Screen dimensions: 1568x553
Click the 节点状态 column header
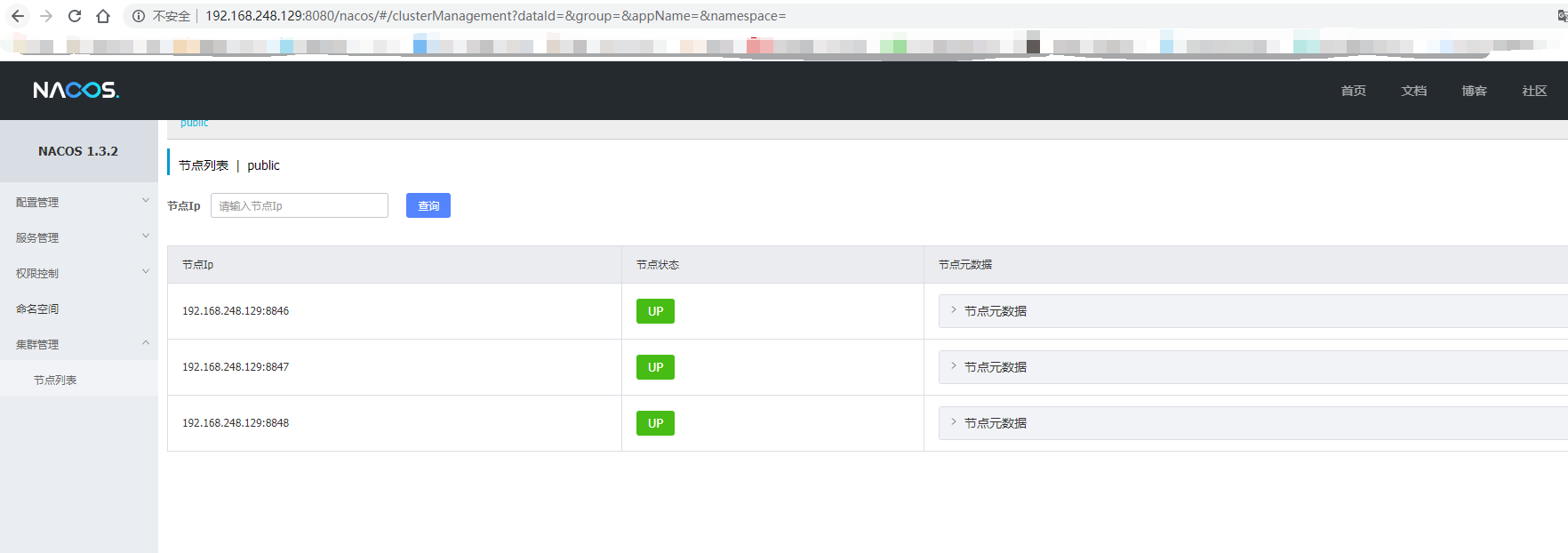[x=658, y=265]
